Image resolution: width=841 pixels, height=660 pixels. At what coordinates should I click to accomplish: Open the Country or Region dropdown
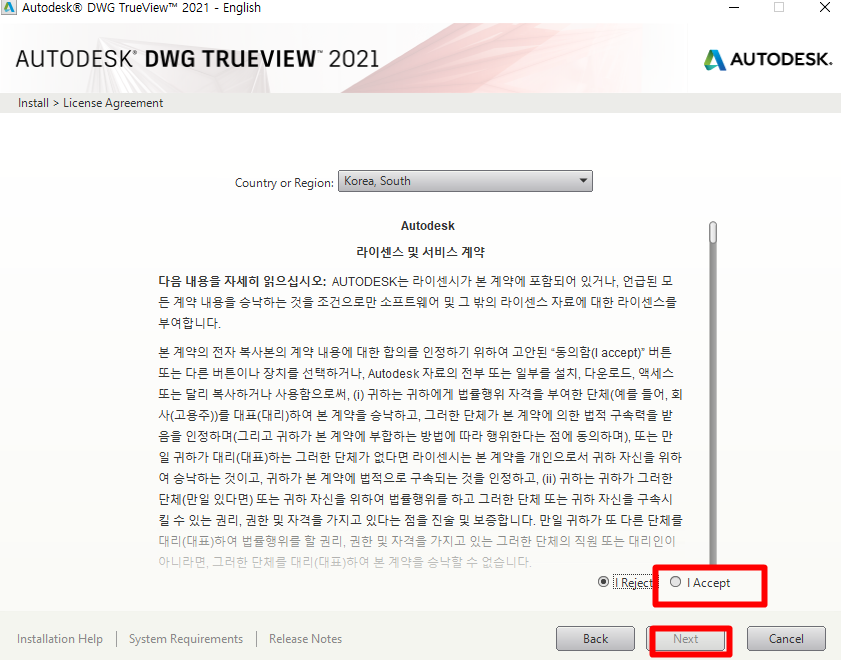465,181
